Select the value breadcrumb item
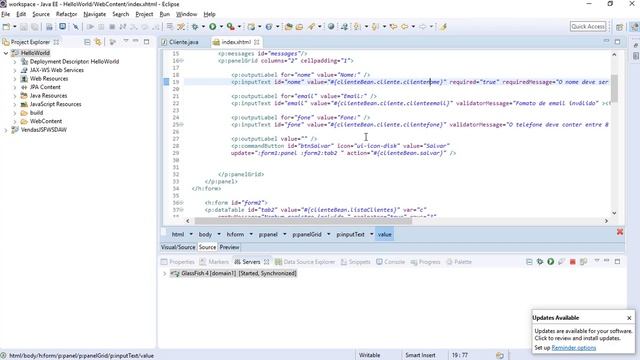Image resolution: width=640 pixels, height=360 pixels. click(384, 234)
